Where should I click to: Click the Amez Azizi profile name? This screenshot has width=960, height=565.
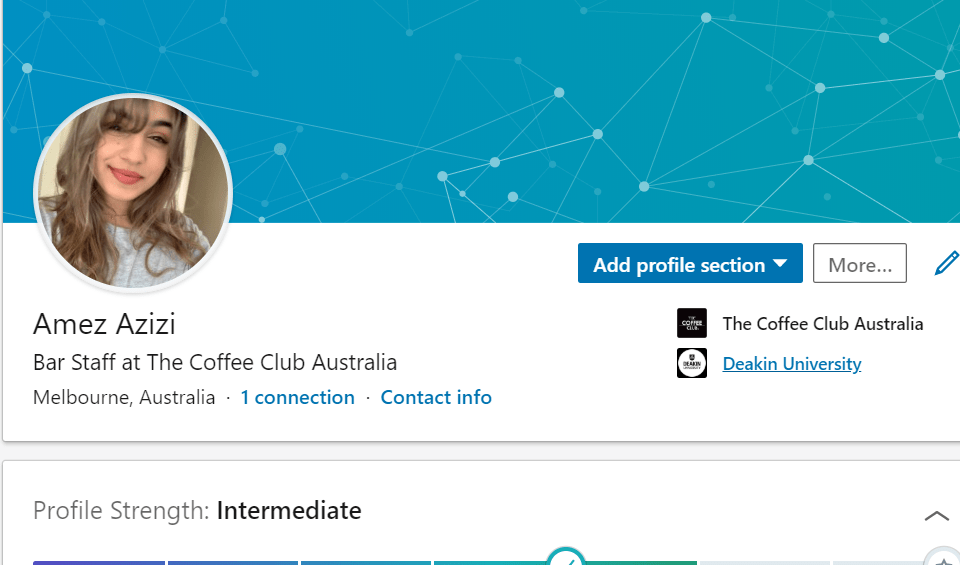click(104, 324)
